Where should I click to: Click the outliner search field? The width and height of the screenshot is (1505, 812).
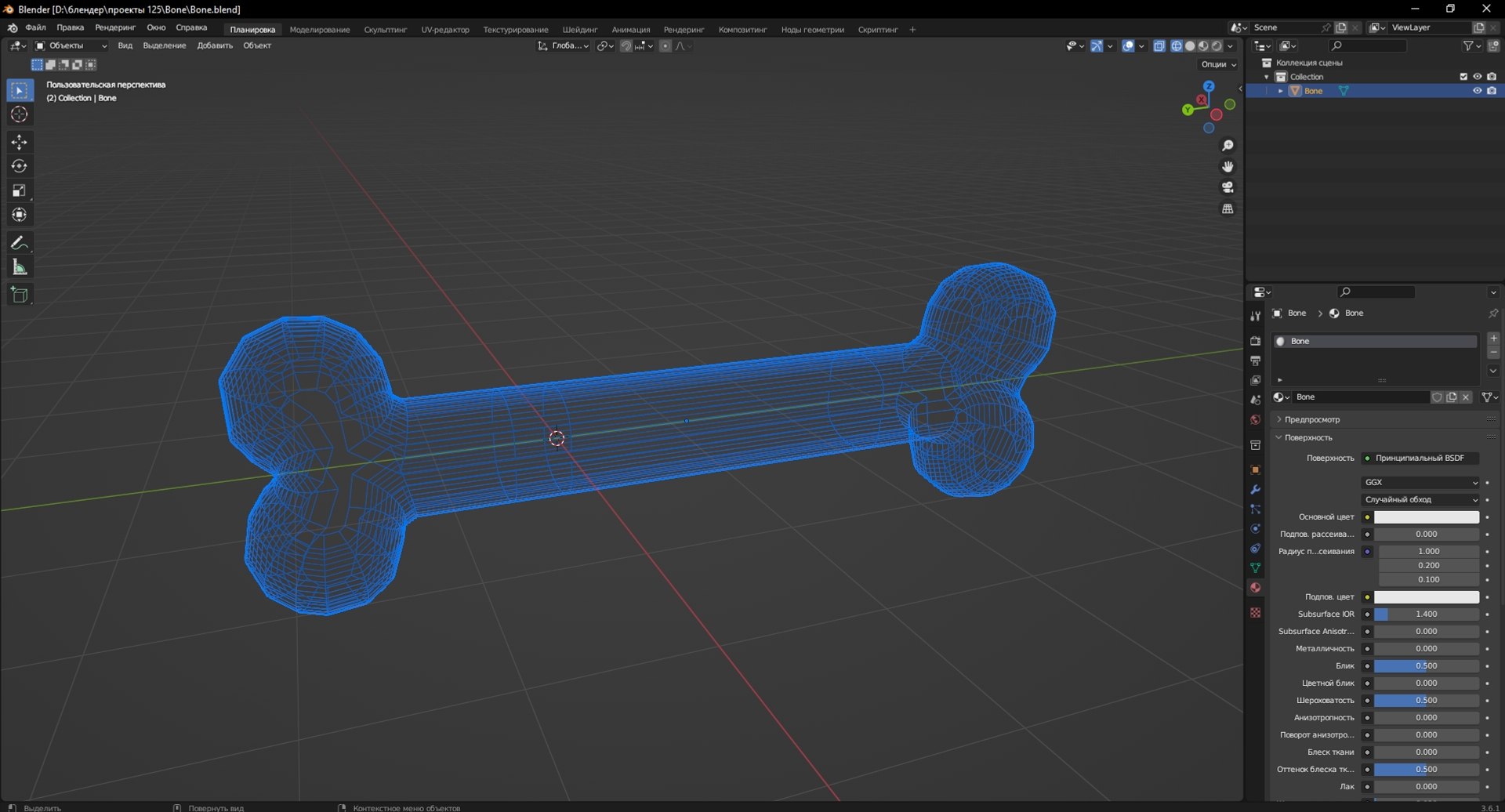pos(1367,46)
